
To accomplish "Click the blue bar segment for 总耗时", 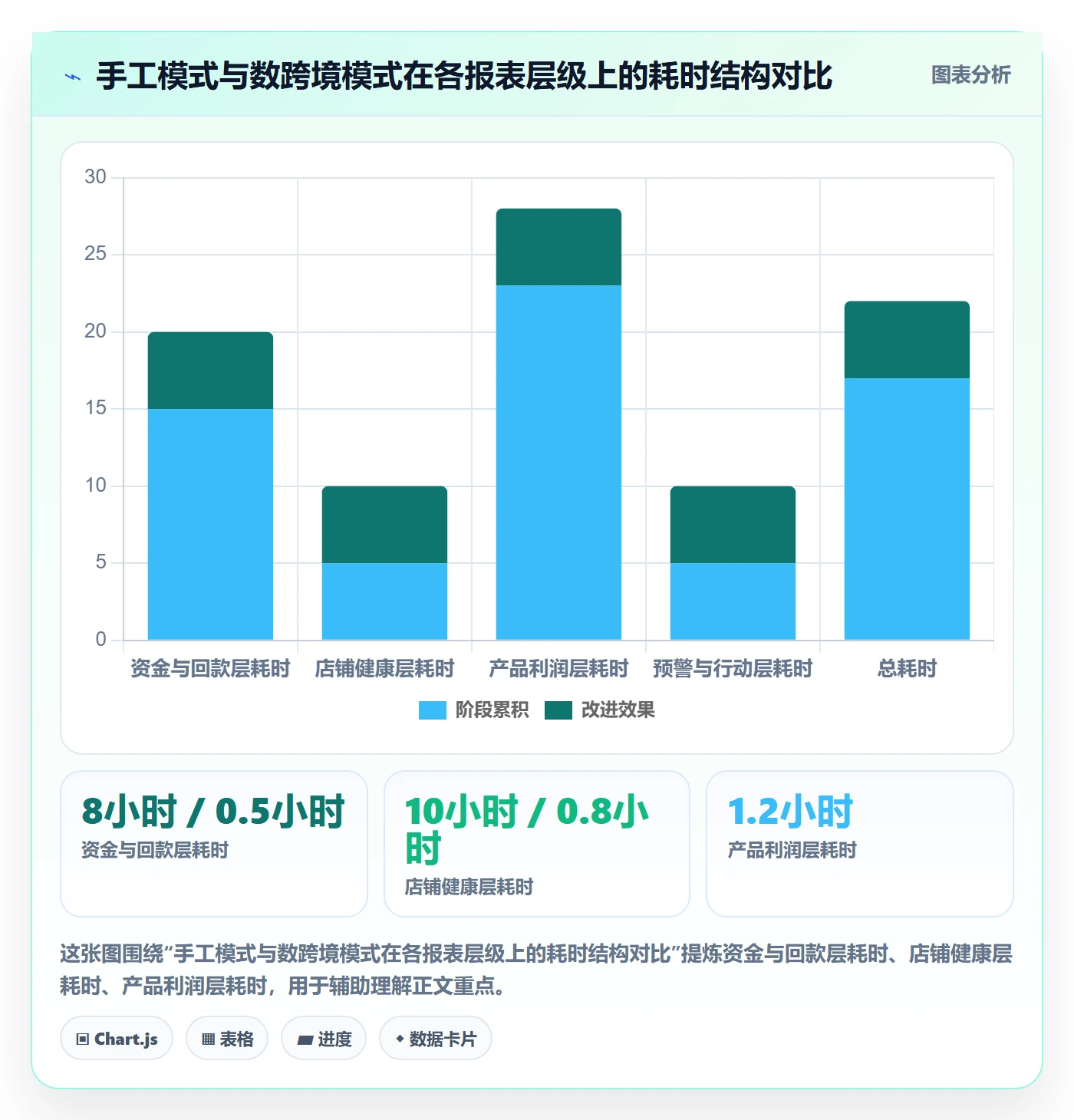I will point(907,509).
